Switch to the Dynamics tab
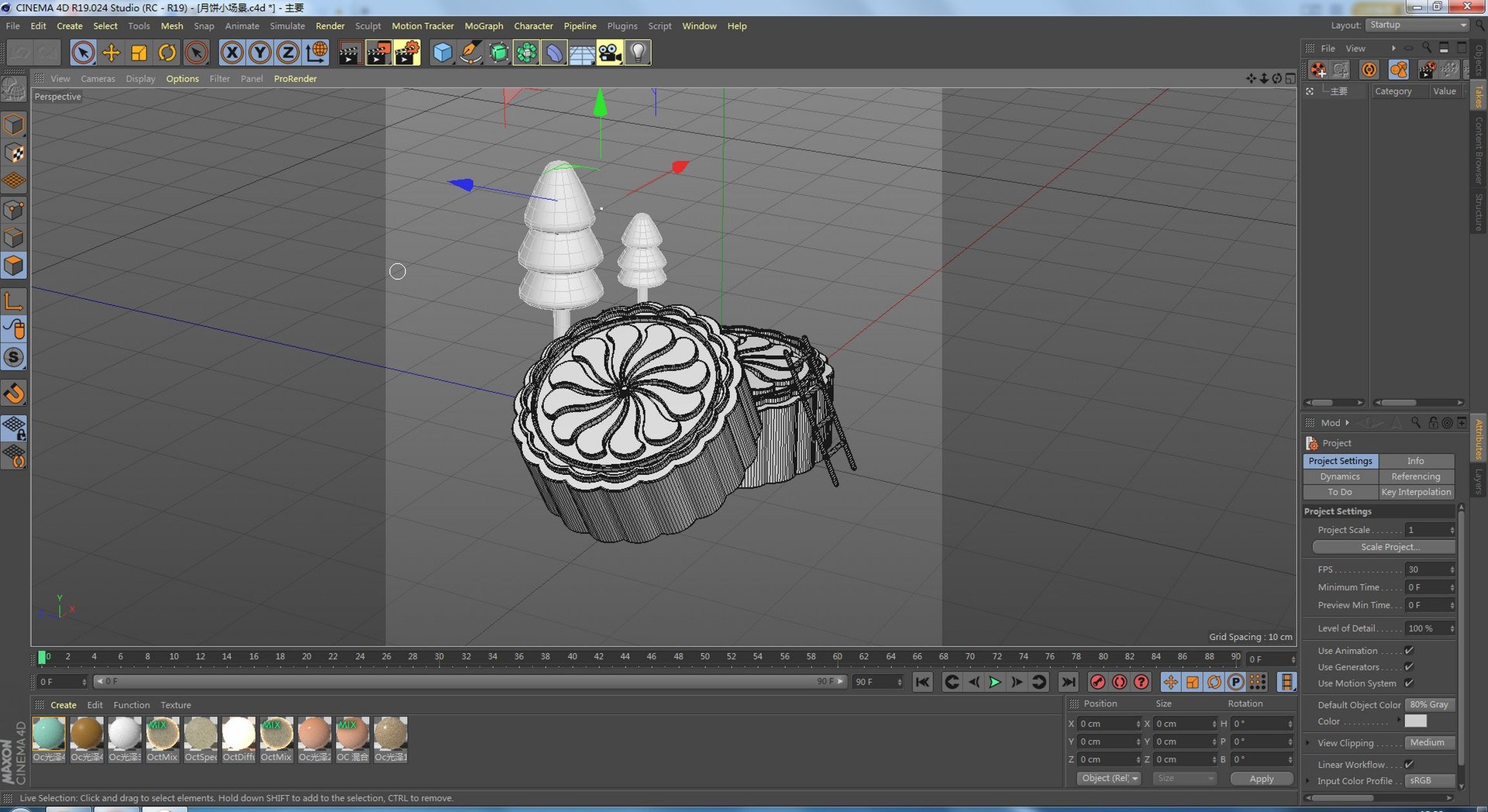This screenshot has width=1488, height=812. coord(1340,477)
